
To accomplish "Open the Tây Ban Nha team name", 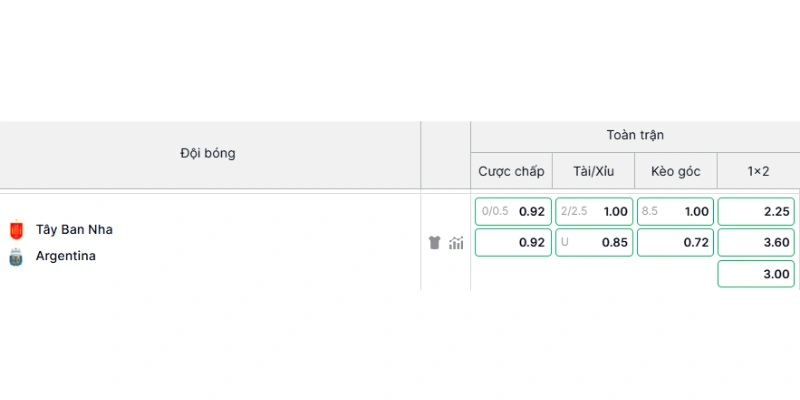I will 74,230.
